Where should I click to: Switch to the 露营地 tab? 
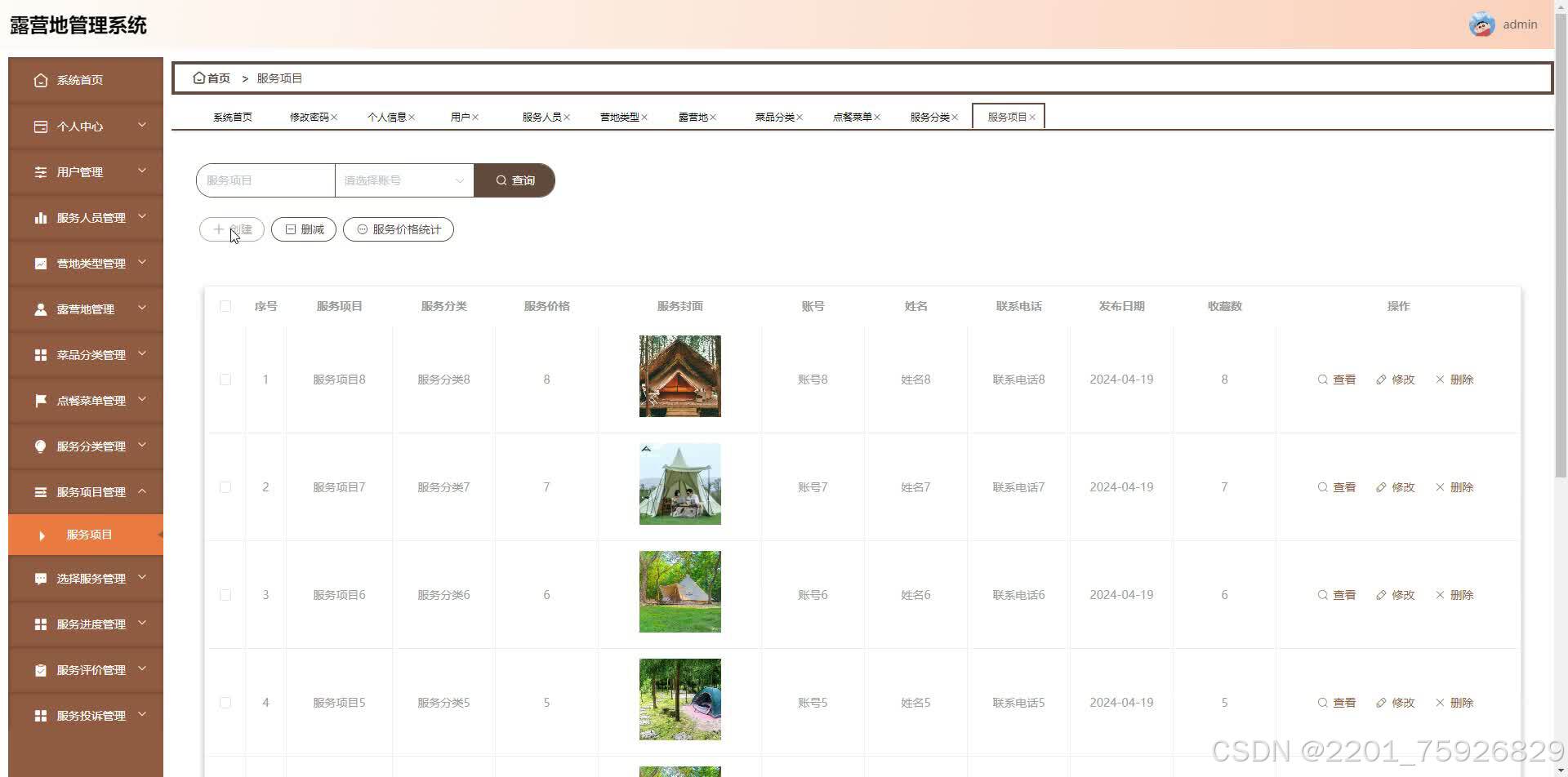[x=693, y=118]
